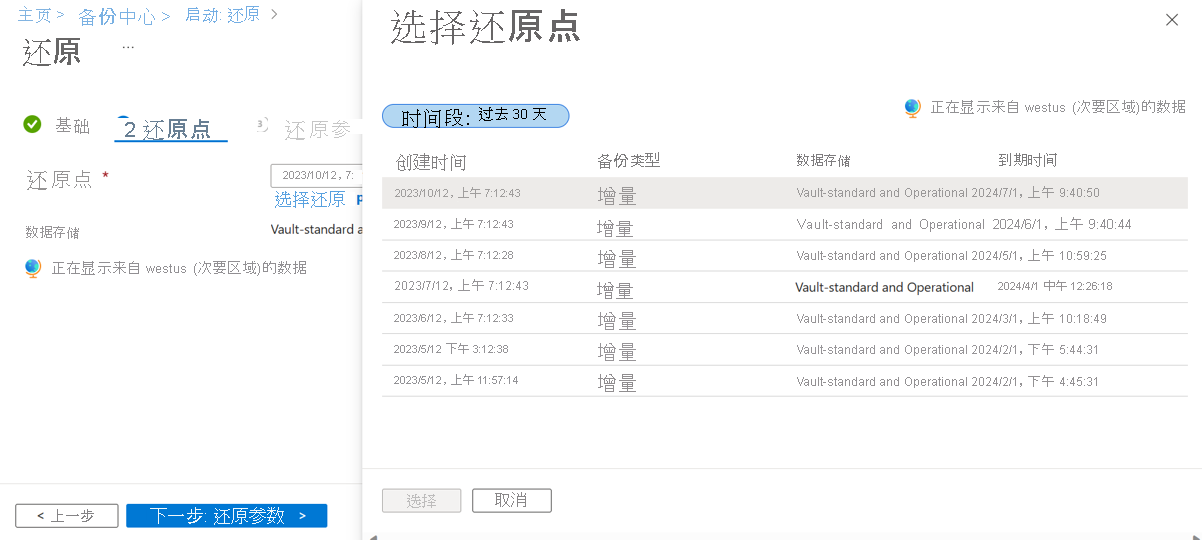This screenshot has width=1202, height=540.
Task: Sort by 备份类型 column header
Action: click(x=629, y=160)
